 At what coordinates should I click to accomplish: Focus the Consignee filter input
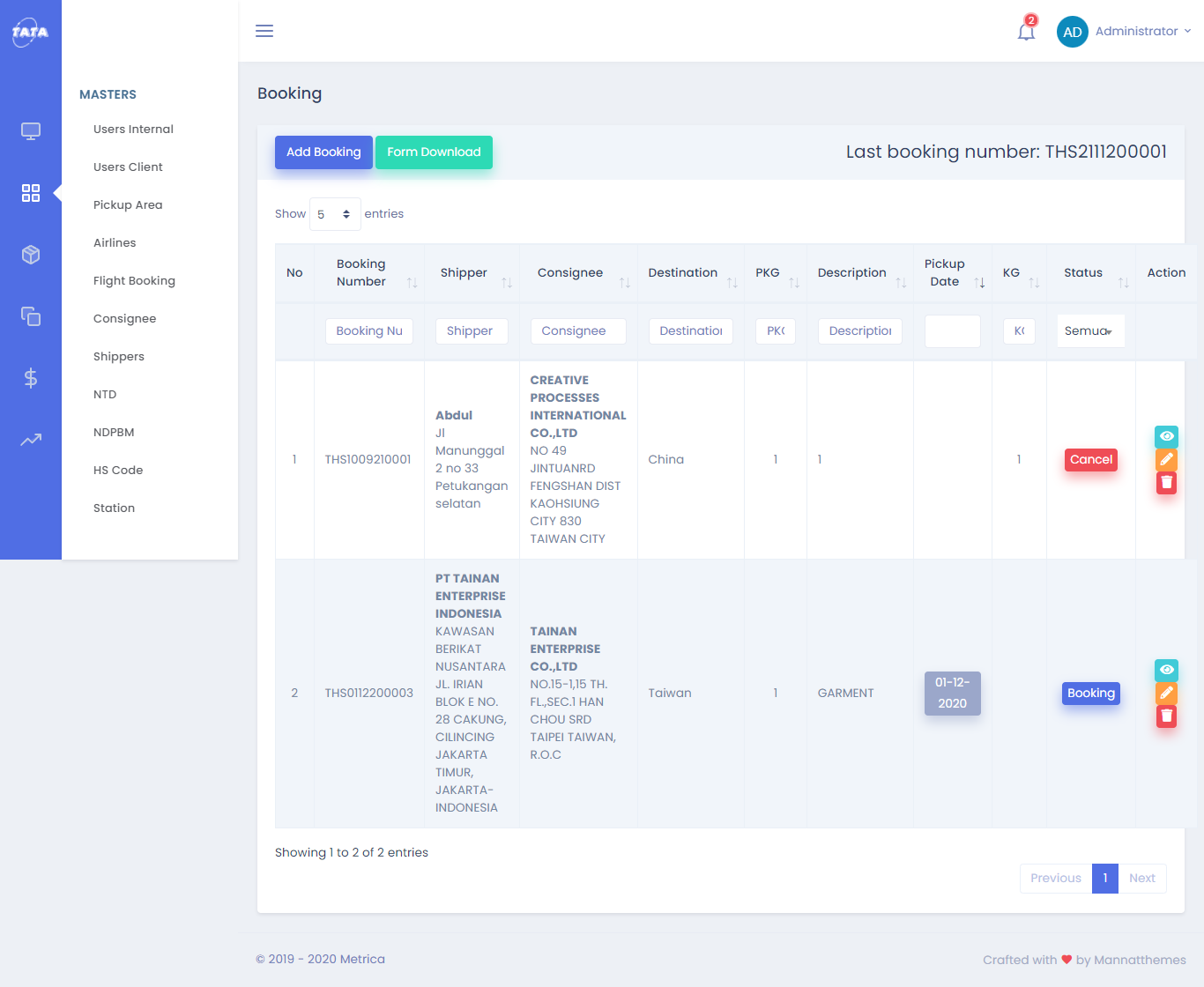(x=577, y=331)
